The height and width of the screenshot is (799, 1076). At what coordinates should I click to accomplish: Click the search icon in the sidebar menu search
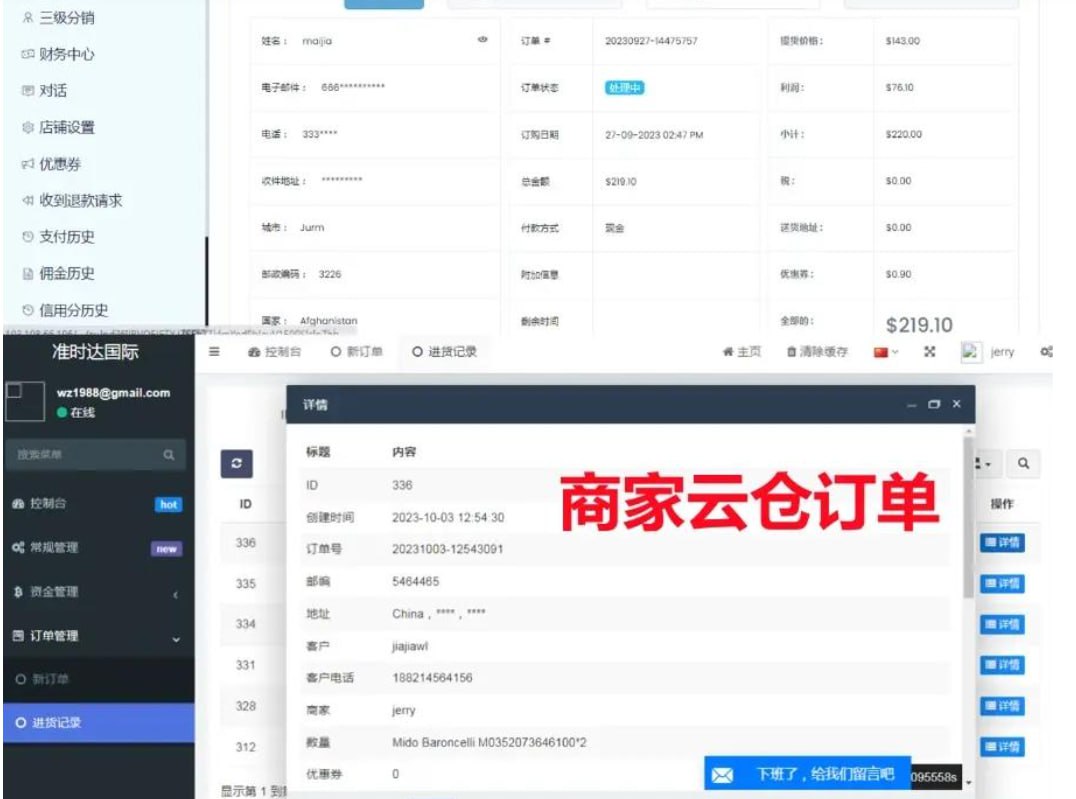[169, 455]
